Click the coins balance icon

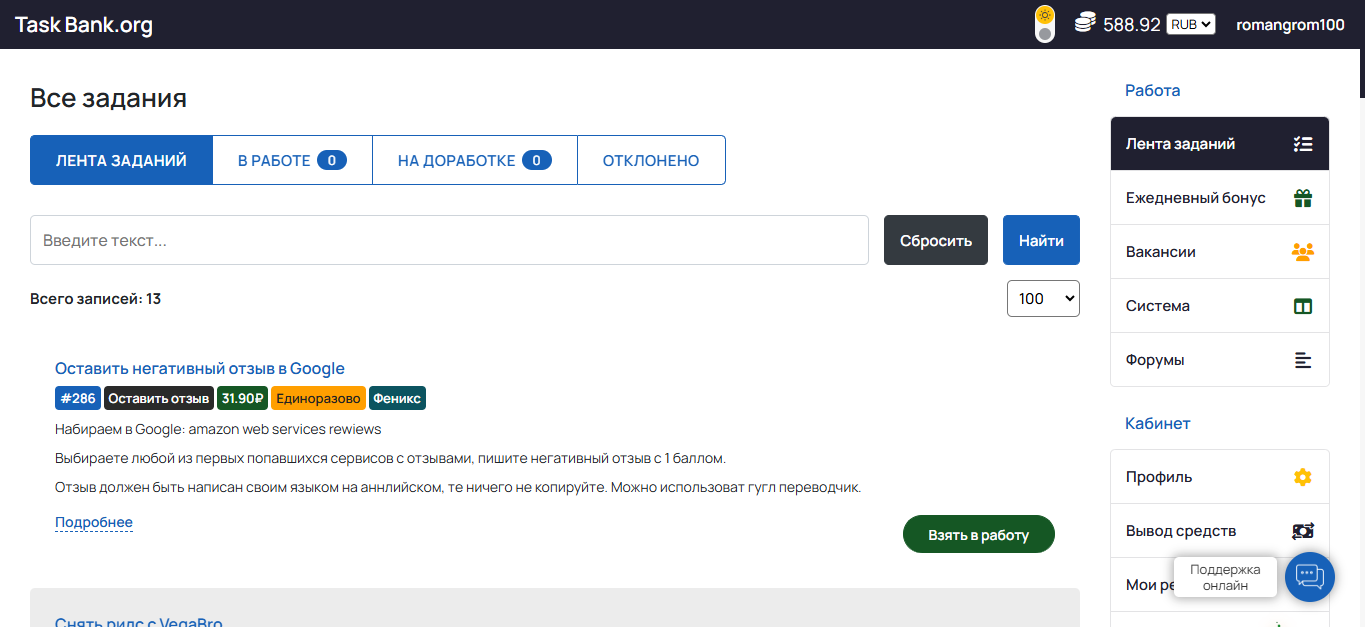1085,24
